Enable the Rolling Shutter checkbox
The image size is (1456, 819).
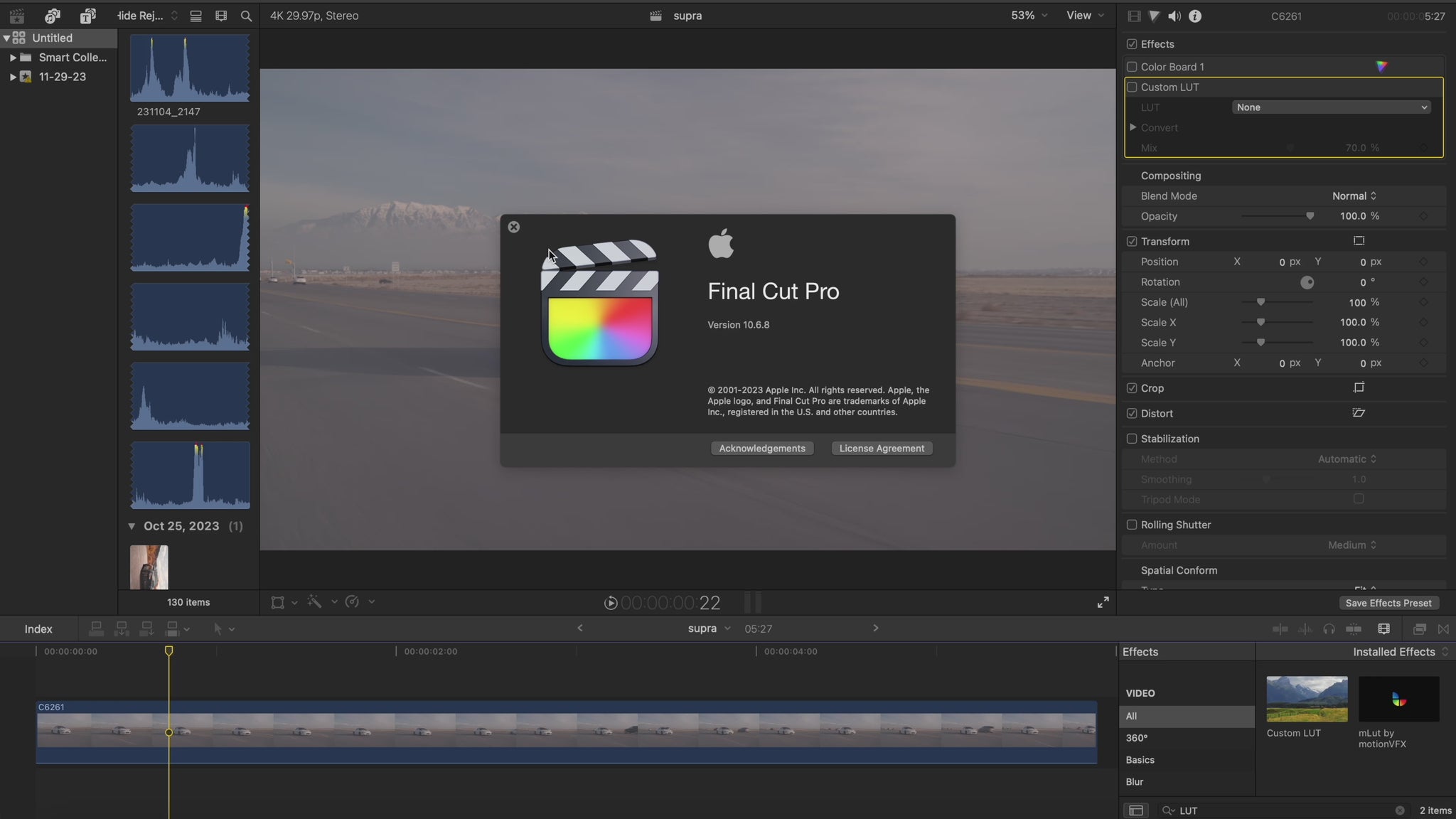1132,525
